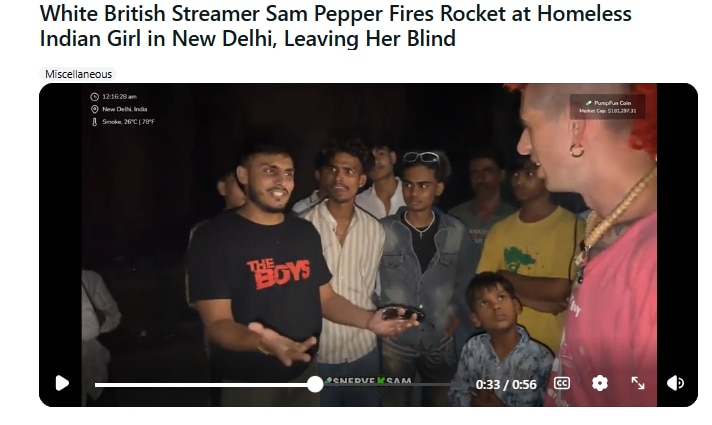Viewport: 712px width, 425px height.
Task: Click the Sam Pepper article headline
Action: (x=335, y=26)
